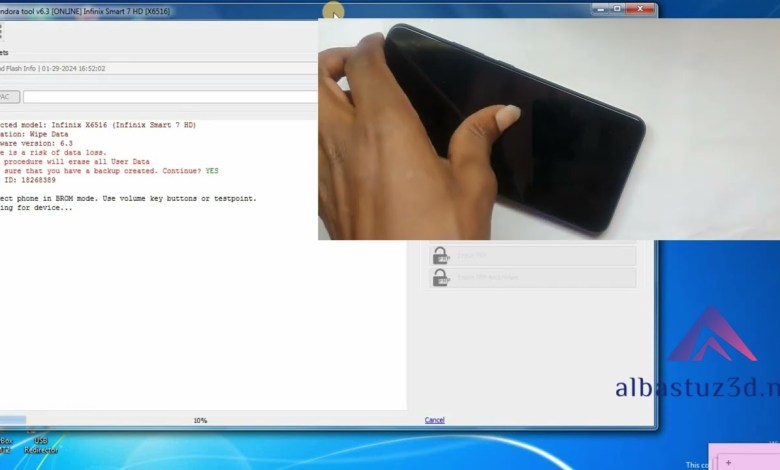
Task: Select the "Selected model: Infinix X6516" log line
Action: tap(100, 125)
